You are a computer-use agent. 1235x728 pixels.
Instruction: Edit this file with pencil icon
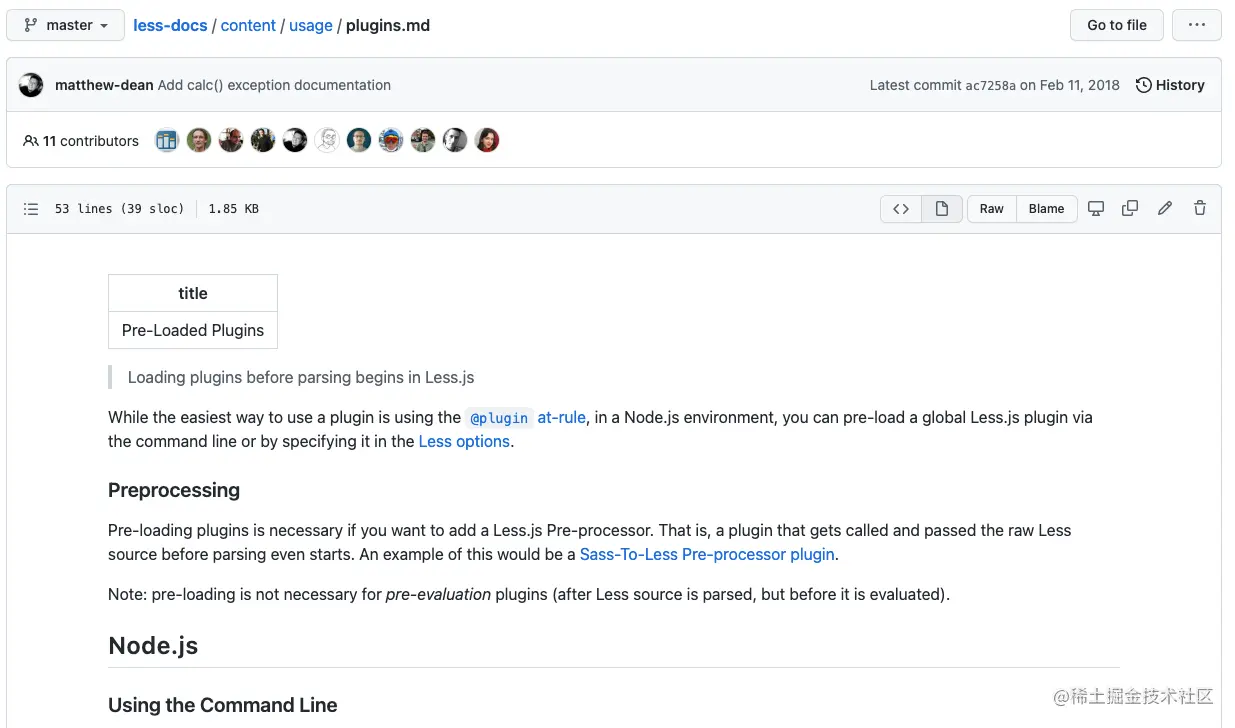1165,209
